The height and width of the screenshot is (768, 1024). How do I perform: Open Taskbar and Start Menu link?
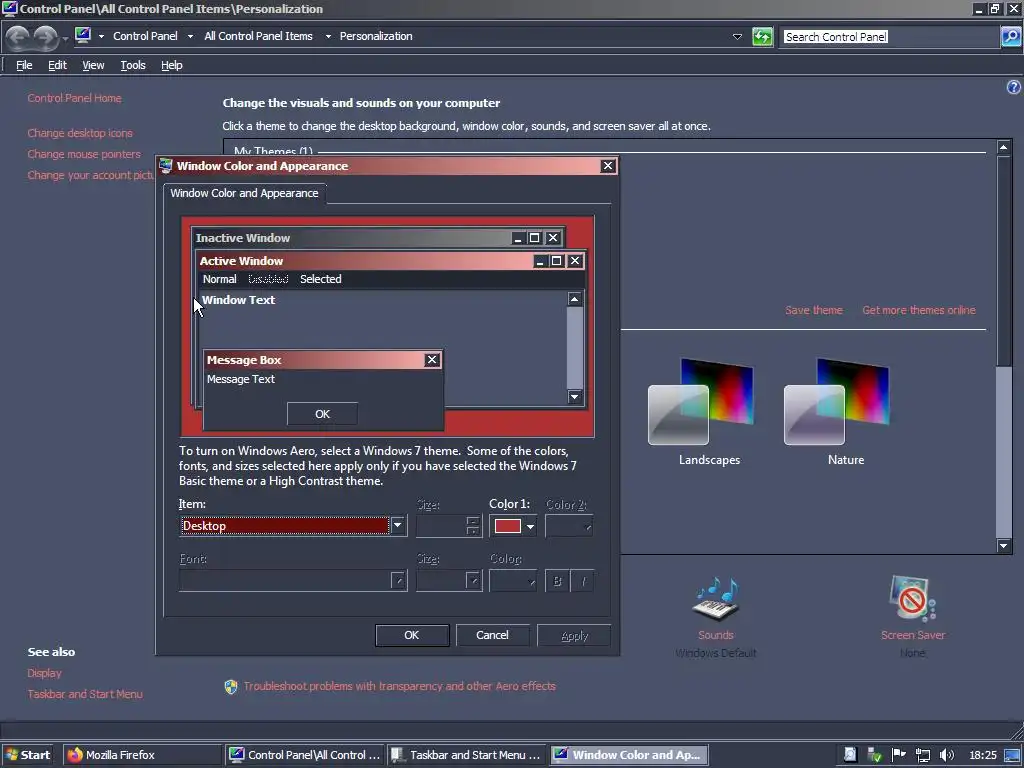pyautogui.click(x=85, y=694)
